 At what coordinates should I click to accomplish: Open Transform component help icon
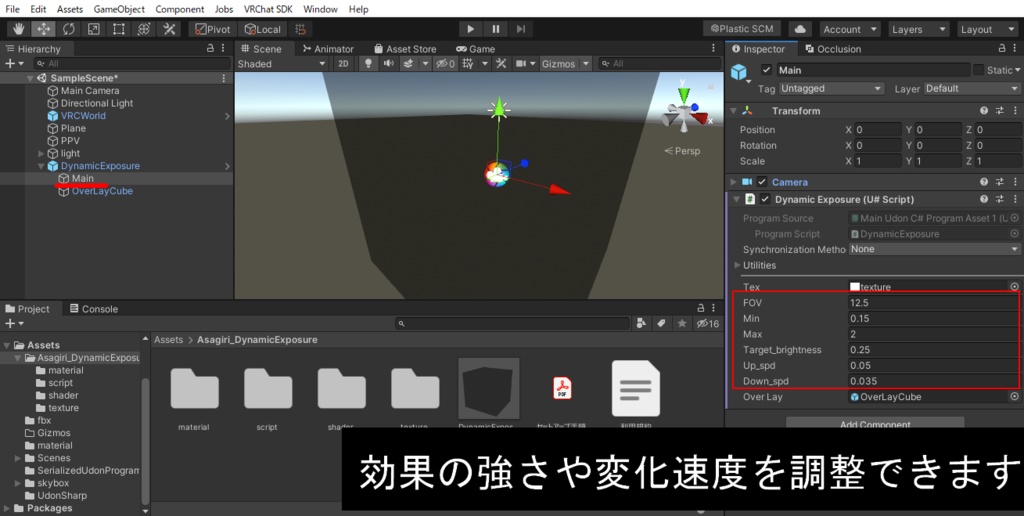(x=984, y=111)
